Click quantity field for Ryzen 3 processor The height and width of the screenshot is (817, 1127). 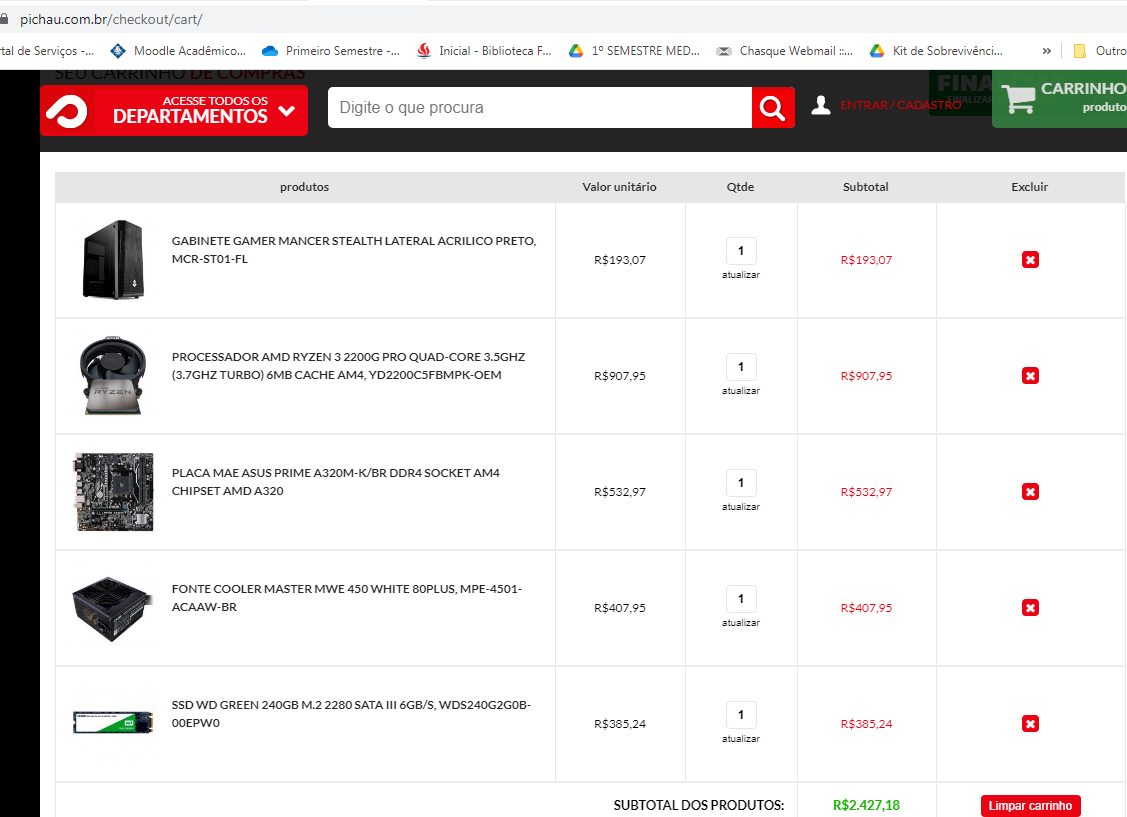tap(741, 367)
